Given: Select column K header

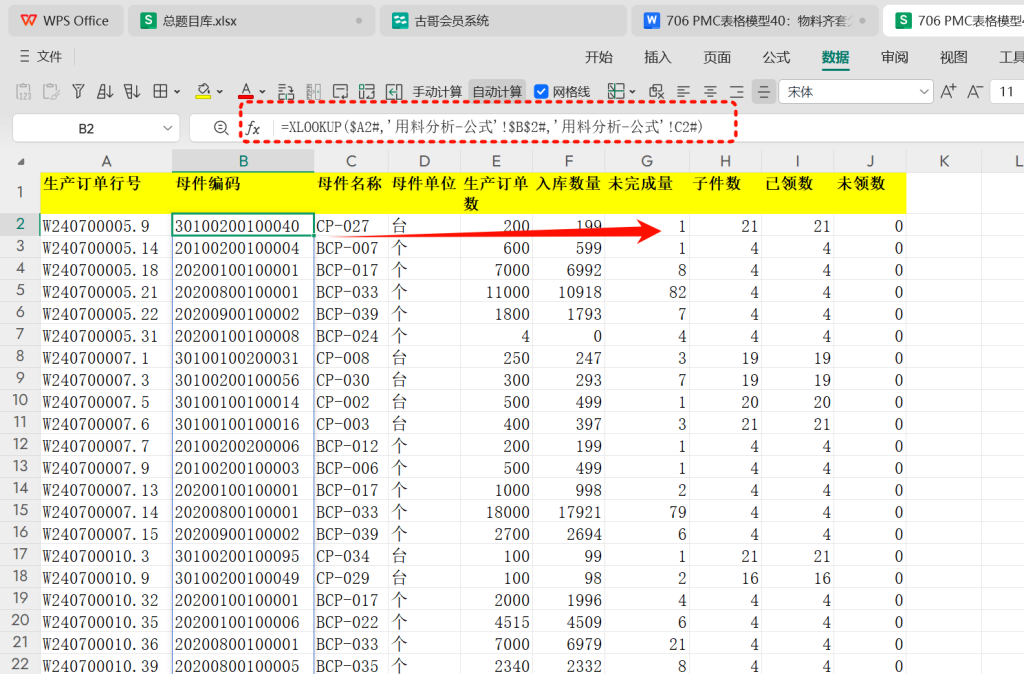Looking at the screenshot, I should pyautogui.click(x=944, y=161).
